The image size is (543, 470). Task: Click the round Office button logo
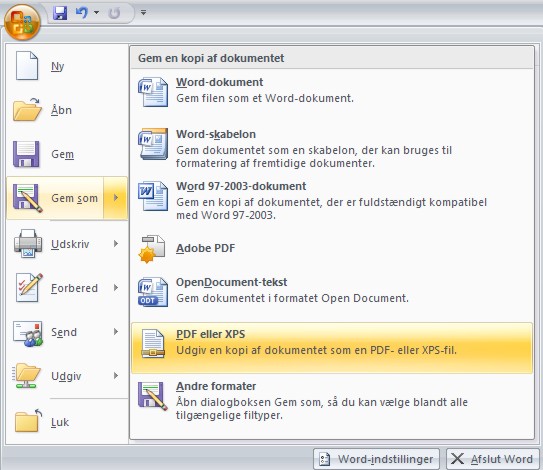23,22
